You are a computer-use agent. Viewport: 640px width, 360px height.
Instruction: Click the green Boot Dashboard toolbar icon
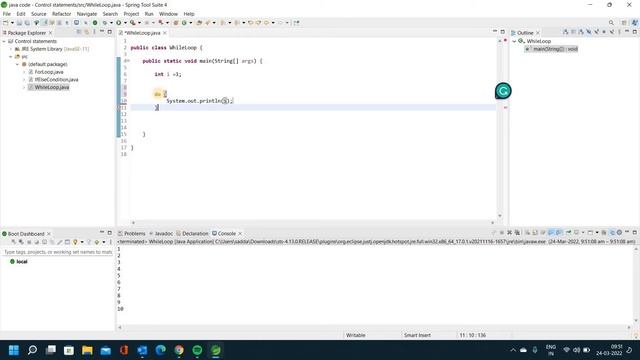pyautogui.click(x=95, y=23)
